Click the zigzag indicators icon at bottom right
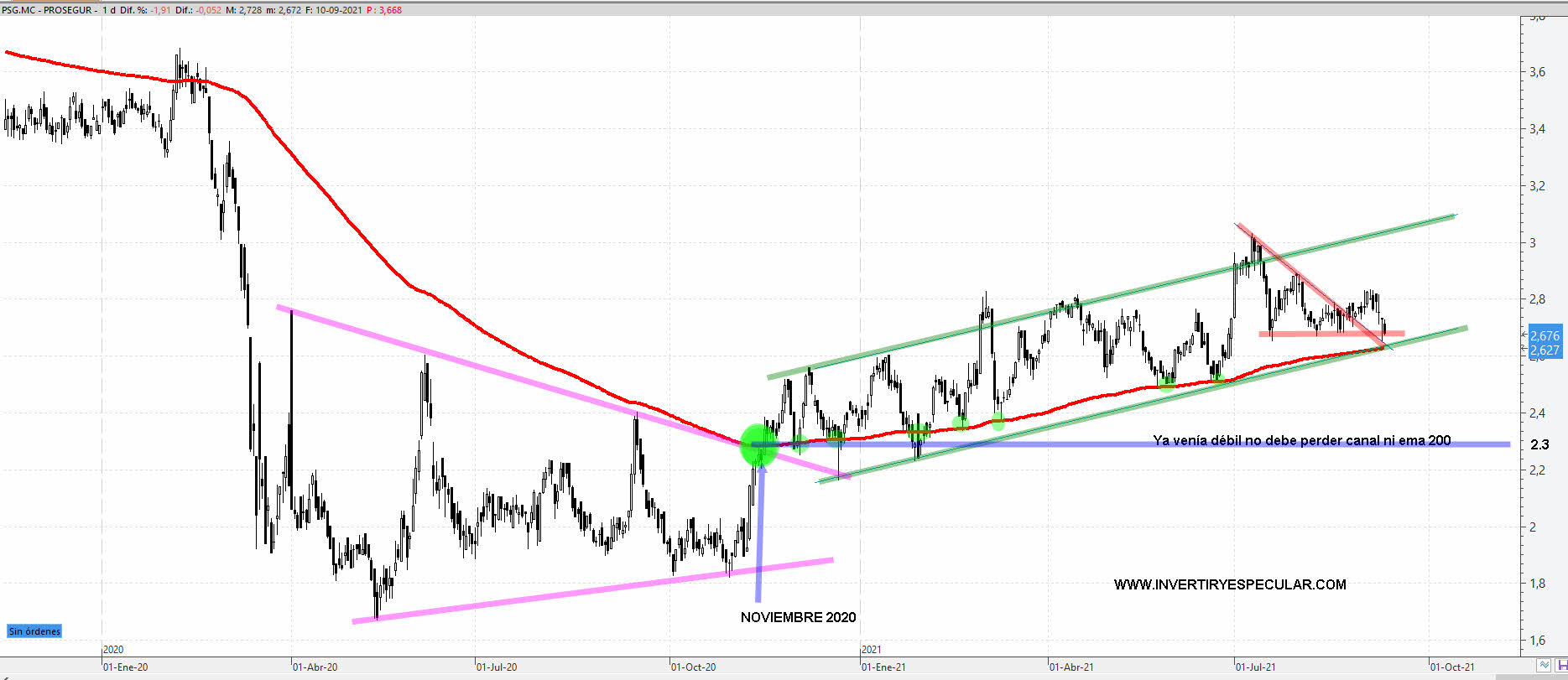 click(1543, 665)
